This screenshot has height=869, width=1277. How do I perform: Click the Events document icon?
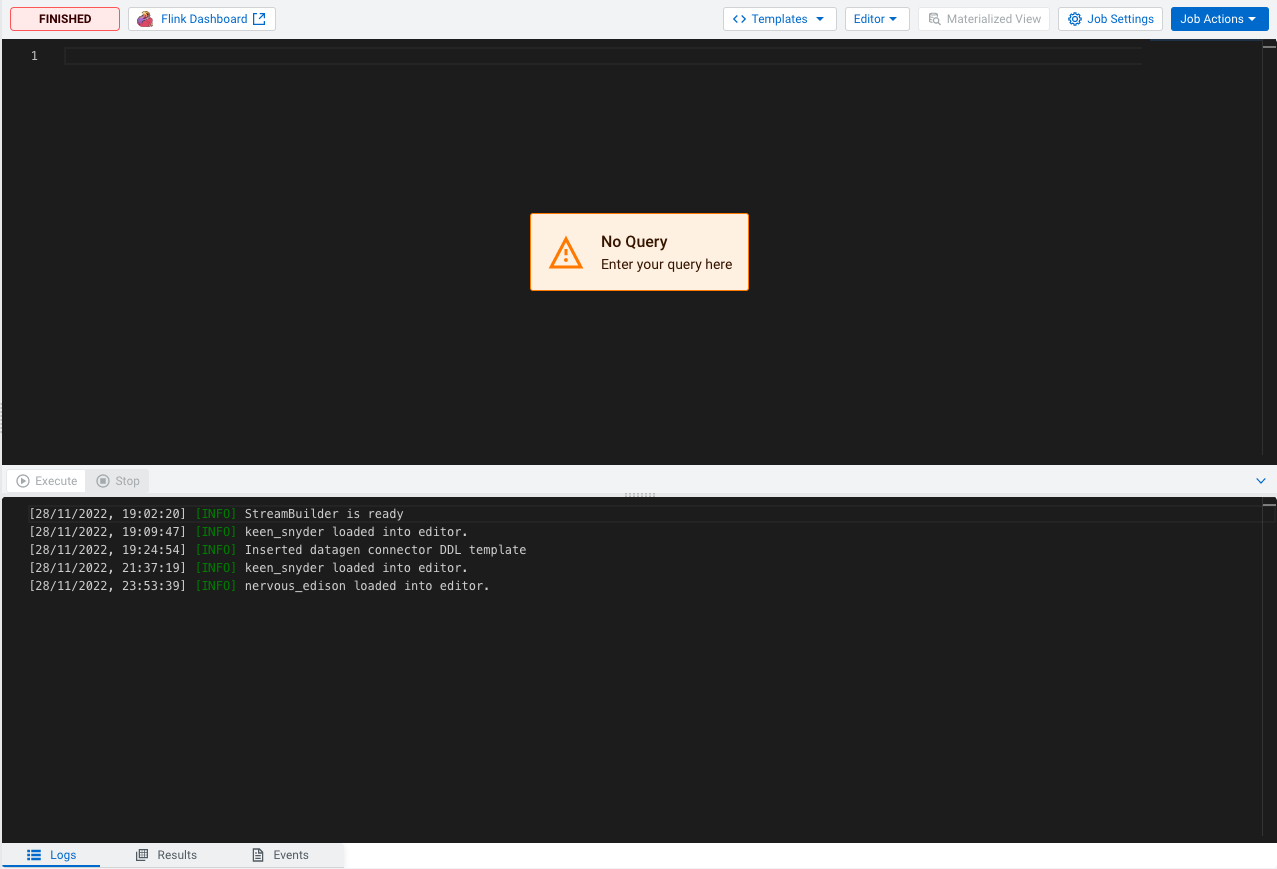[x=258, y=855]
